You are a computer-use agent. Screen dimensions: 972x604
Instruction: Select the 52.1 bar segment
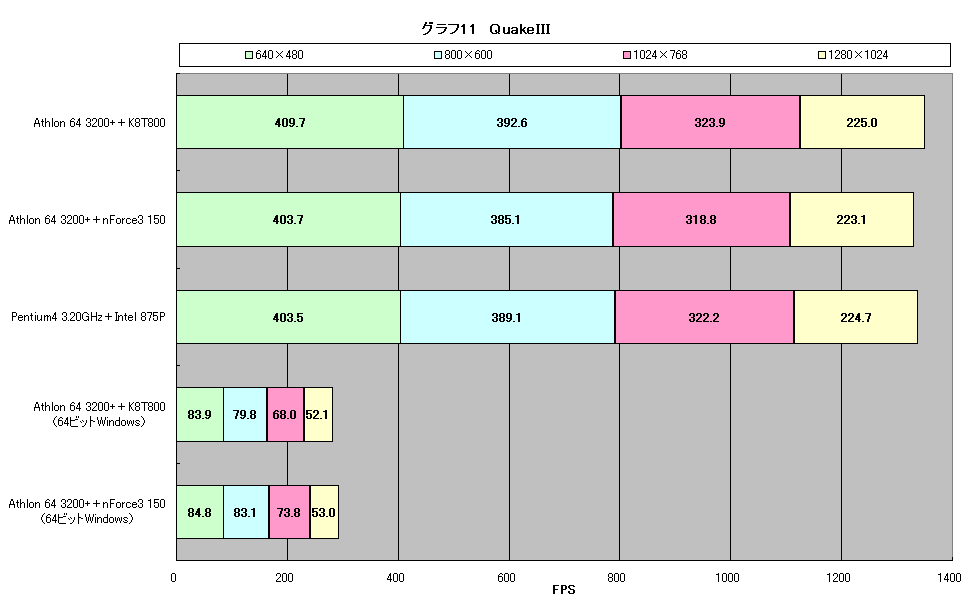pos(319,415)
